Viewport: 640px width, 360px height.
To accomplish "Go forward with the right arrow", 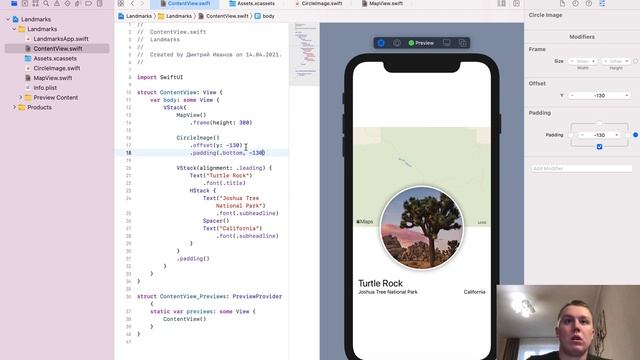I will click(x=142, y=3).
